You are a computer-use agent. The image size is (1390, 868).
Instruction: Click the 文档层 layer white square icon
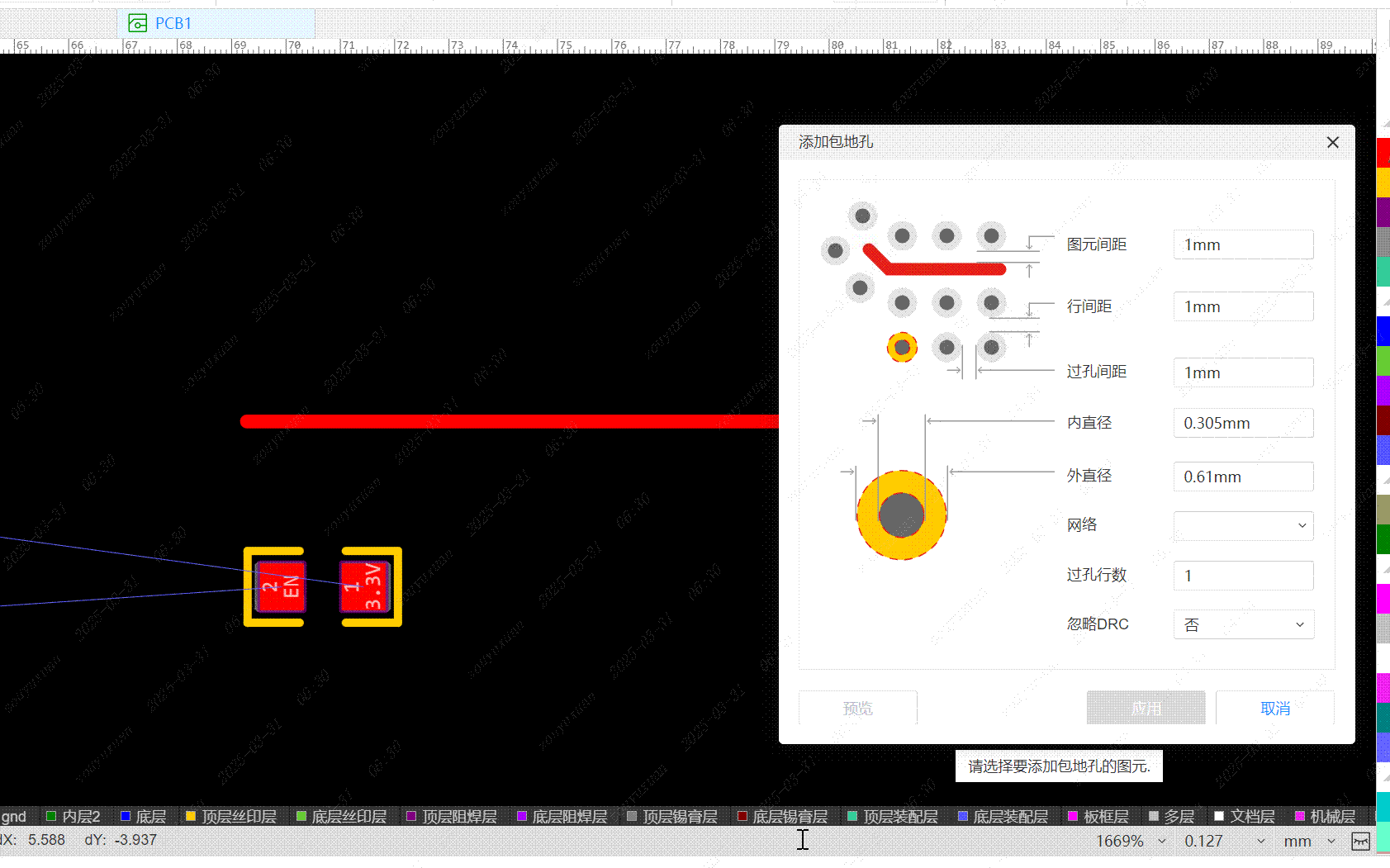pyautogui.click(x=1219, y=817)
